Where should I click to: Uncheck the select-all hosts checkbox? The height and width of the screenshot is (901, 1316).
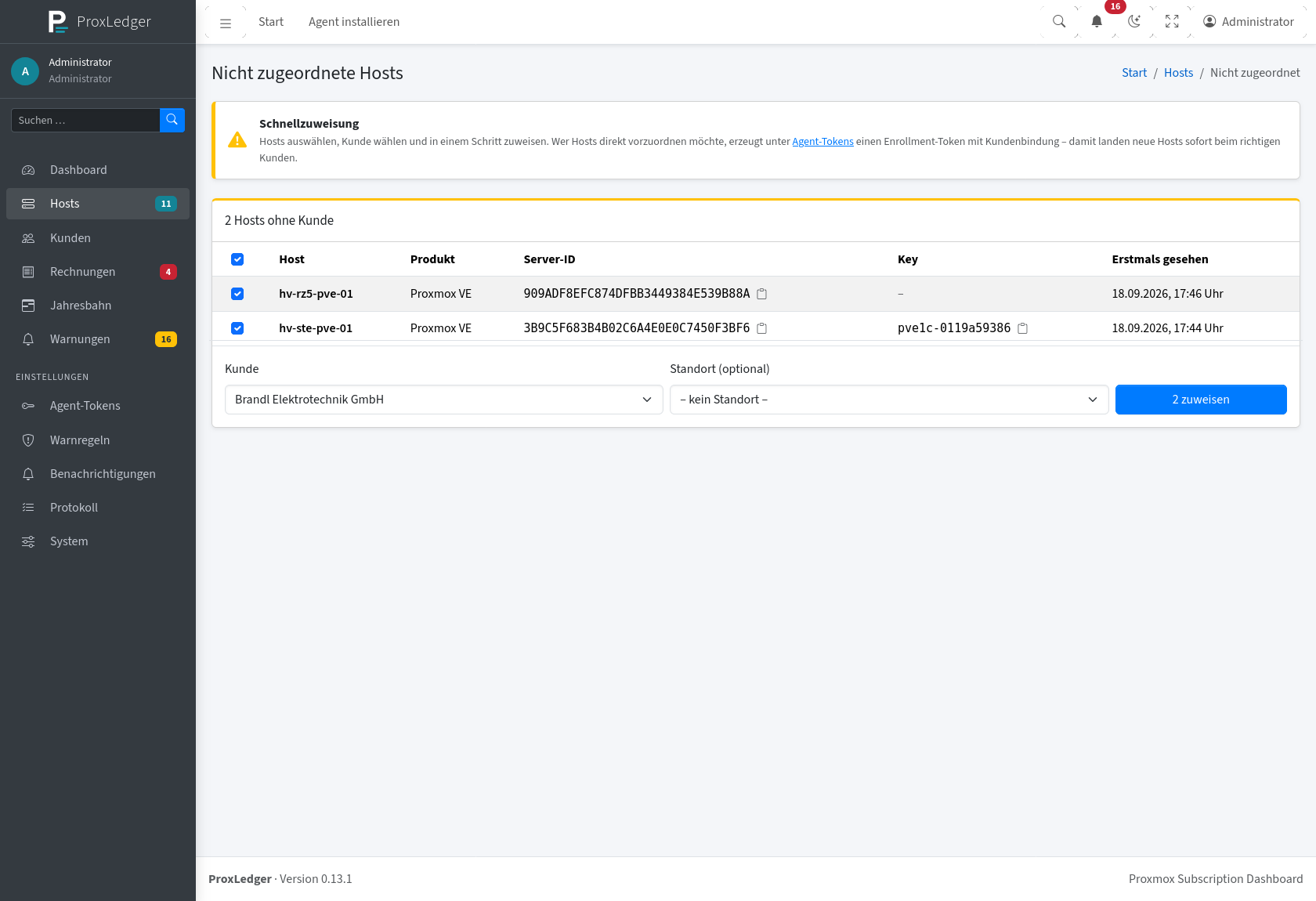coord(237,259)
